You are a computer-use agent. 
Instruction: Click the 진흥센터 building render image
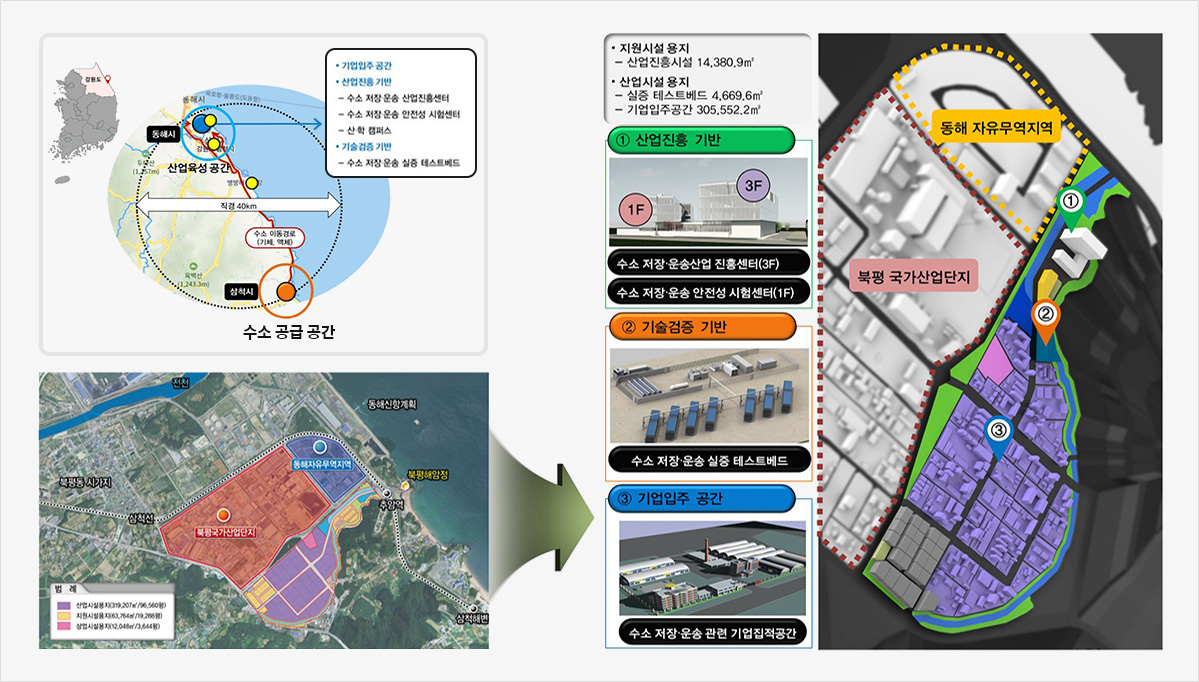(708, 203)
